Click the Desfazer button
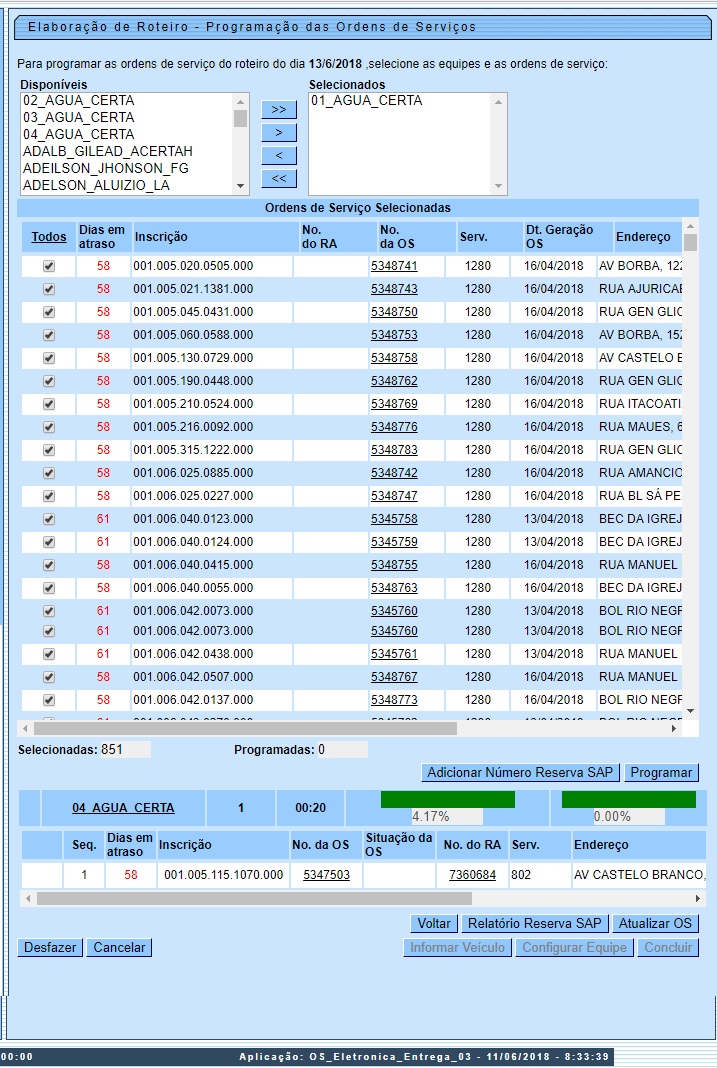The width and height of the screenshot is (717, 1068). (x=50, y=947)
